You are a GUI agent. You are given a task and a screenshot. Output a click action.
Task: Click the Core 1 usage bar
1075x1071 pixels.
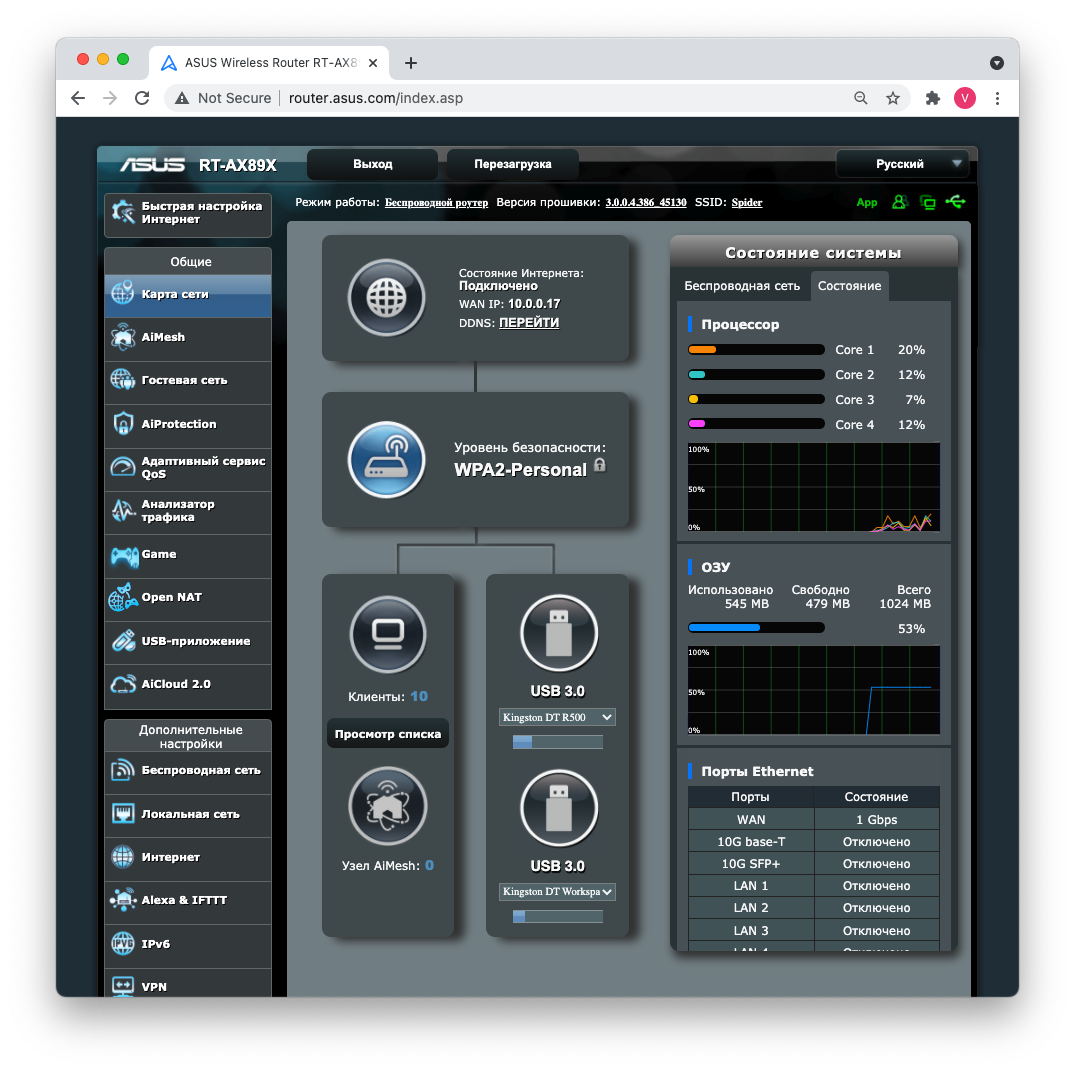click(x=756, y=350)
